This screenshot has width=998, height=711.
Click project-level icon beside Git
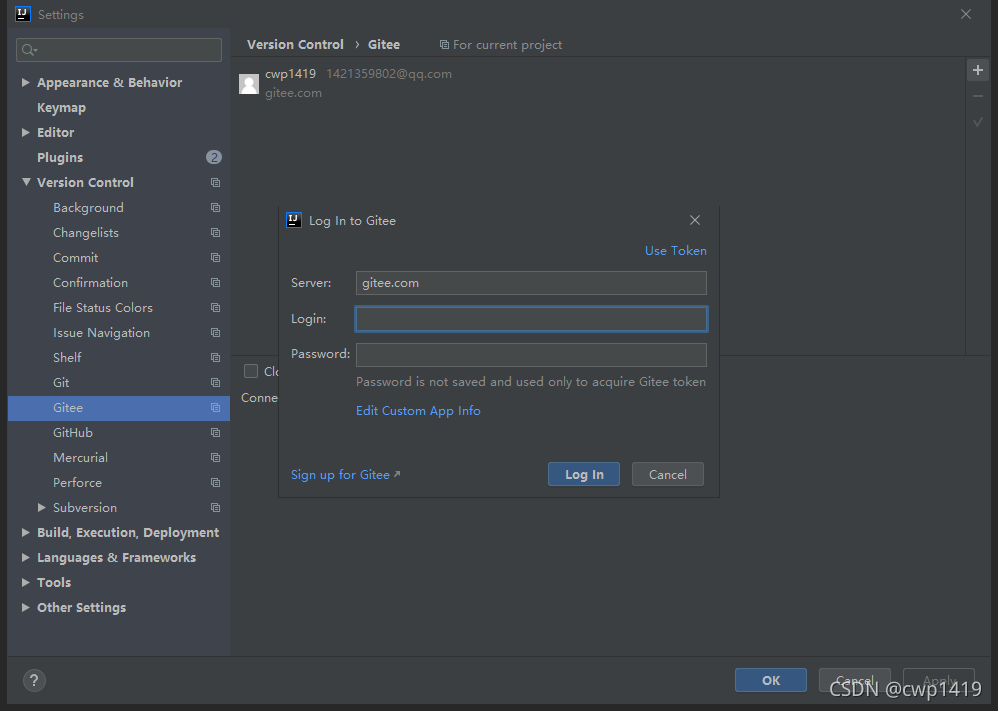click(216, 383)
